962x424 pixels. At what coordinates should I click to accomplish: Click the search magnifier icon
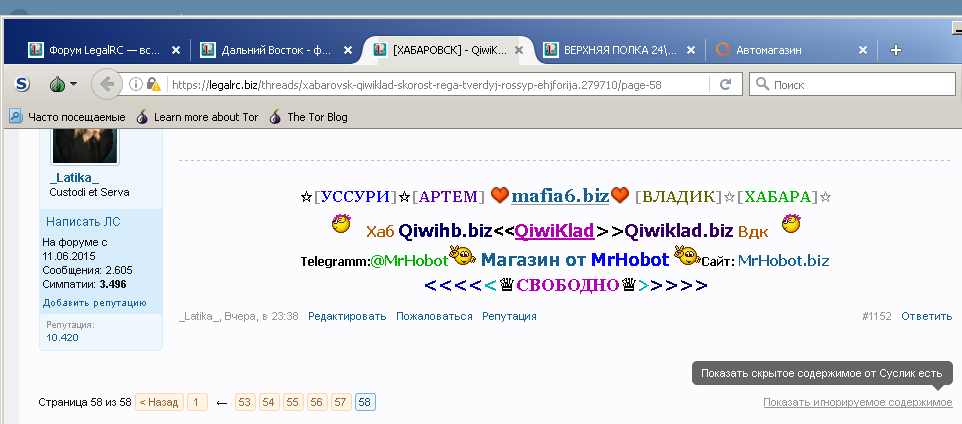coord(763,84)
